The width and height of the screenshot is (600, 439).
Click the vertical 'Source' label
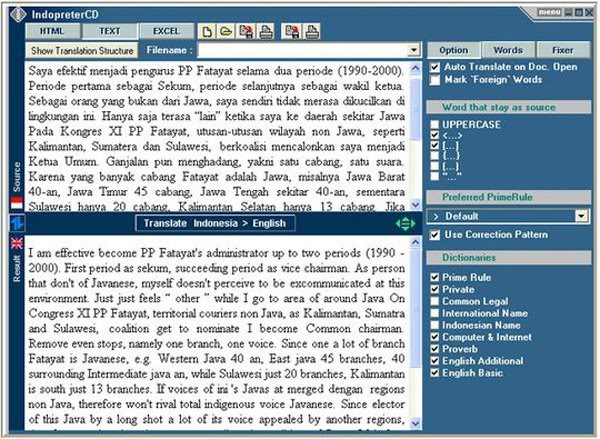(x=16, y=177)
